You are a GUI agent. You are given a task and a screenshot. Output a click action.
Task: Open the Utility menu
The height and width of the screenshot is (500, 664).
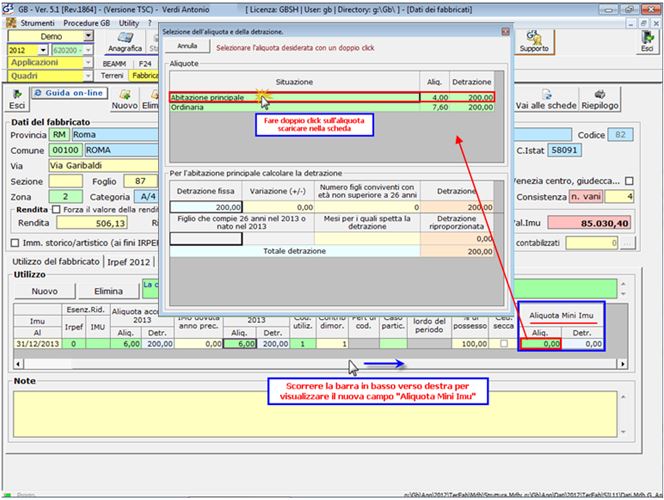(129, 23)
